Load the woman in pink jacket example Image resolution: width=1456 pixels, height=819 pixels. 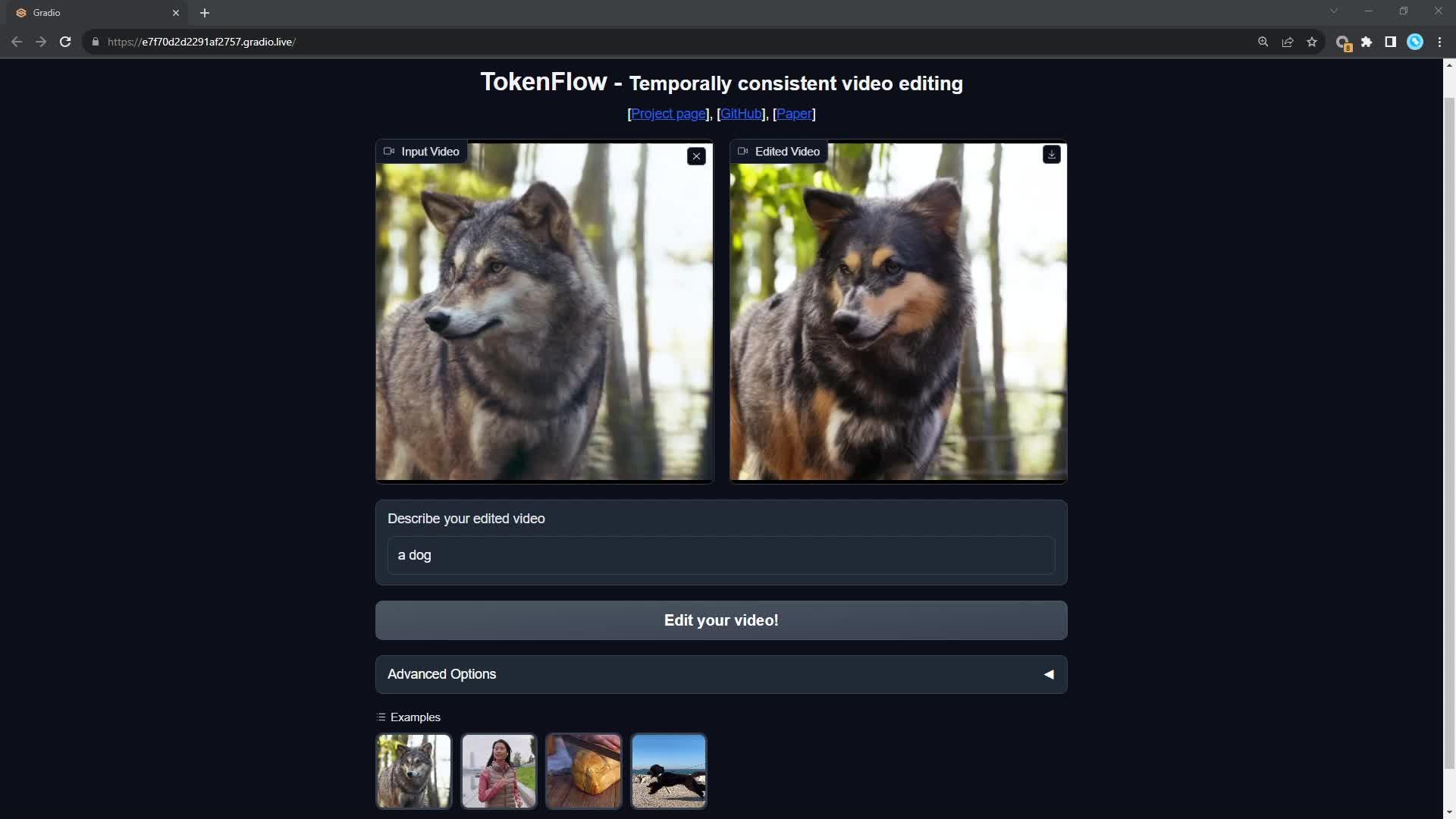(499, 770)
